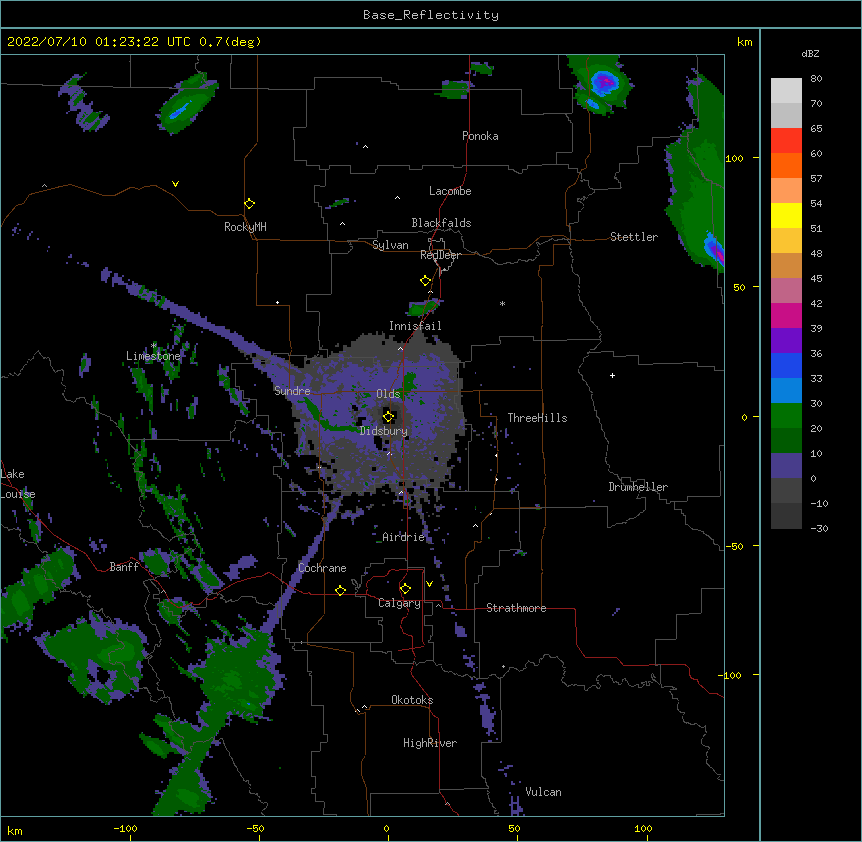Screen dimensions: 862x842
Task: Click the Base_Reflectivity title
Action: tap(431, 15)
